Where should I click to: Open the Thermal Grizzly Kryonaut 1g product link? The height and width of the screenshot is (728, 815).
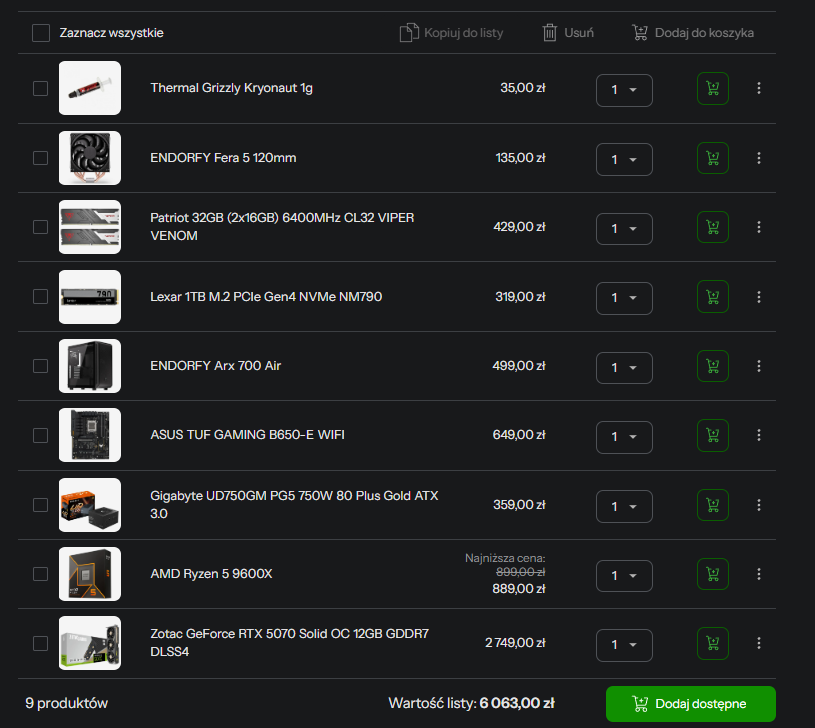pos(231,88)
